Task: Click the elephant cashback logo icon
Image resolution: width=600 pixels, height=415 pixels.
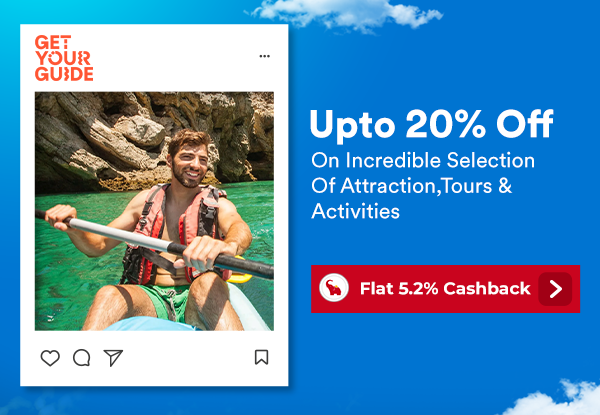Action: [x=334, y=288]
